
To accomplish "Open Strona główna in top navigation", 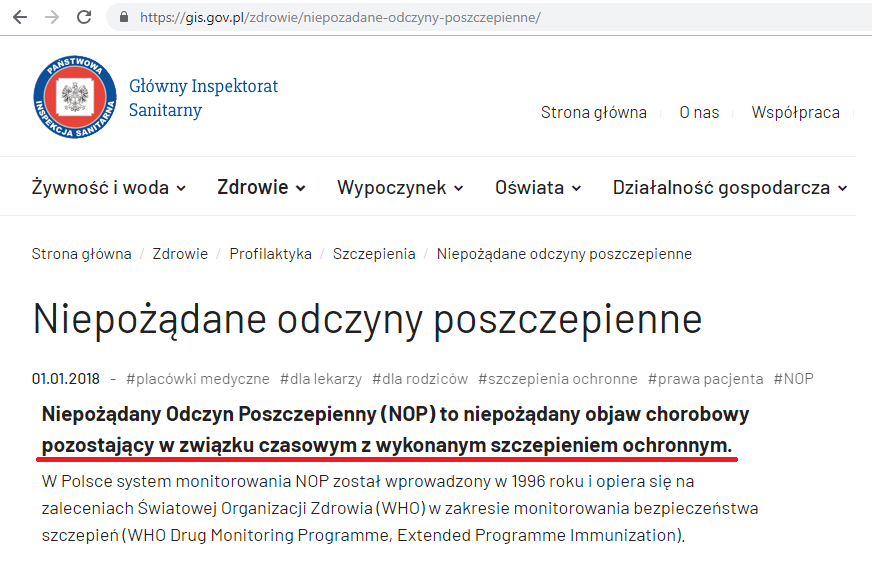I will [x=593, y=112].
